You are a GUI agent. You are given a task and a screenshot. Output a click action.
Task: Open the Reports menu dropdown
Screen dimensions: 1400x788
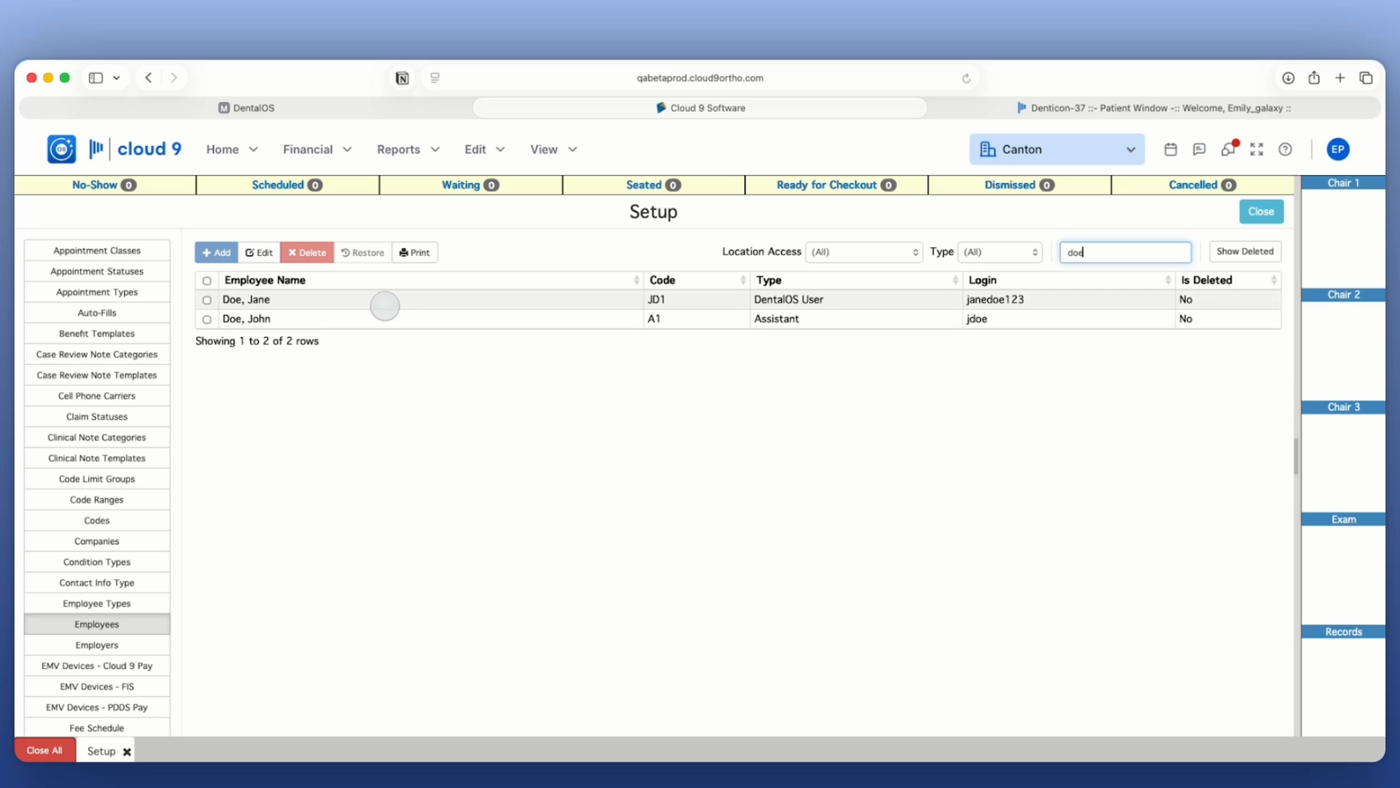coord(408,149)
